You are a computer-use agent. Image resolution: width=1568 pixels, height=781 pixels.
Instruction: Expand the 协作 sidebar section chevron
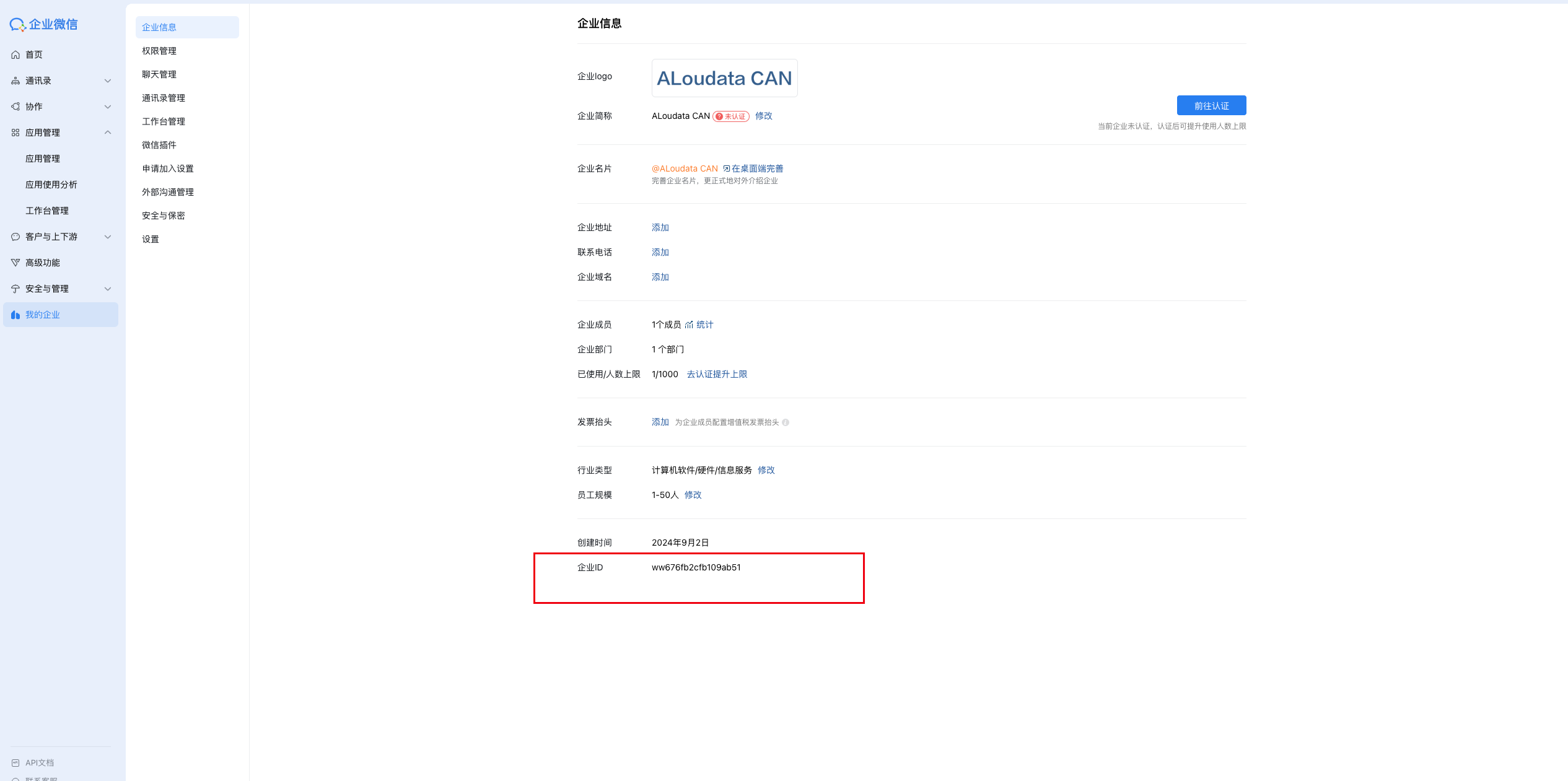tap(108, 107)
